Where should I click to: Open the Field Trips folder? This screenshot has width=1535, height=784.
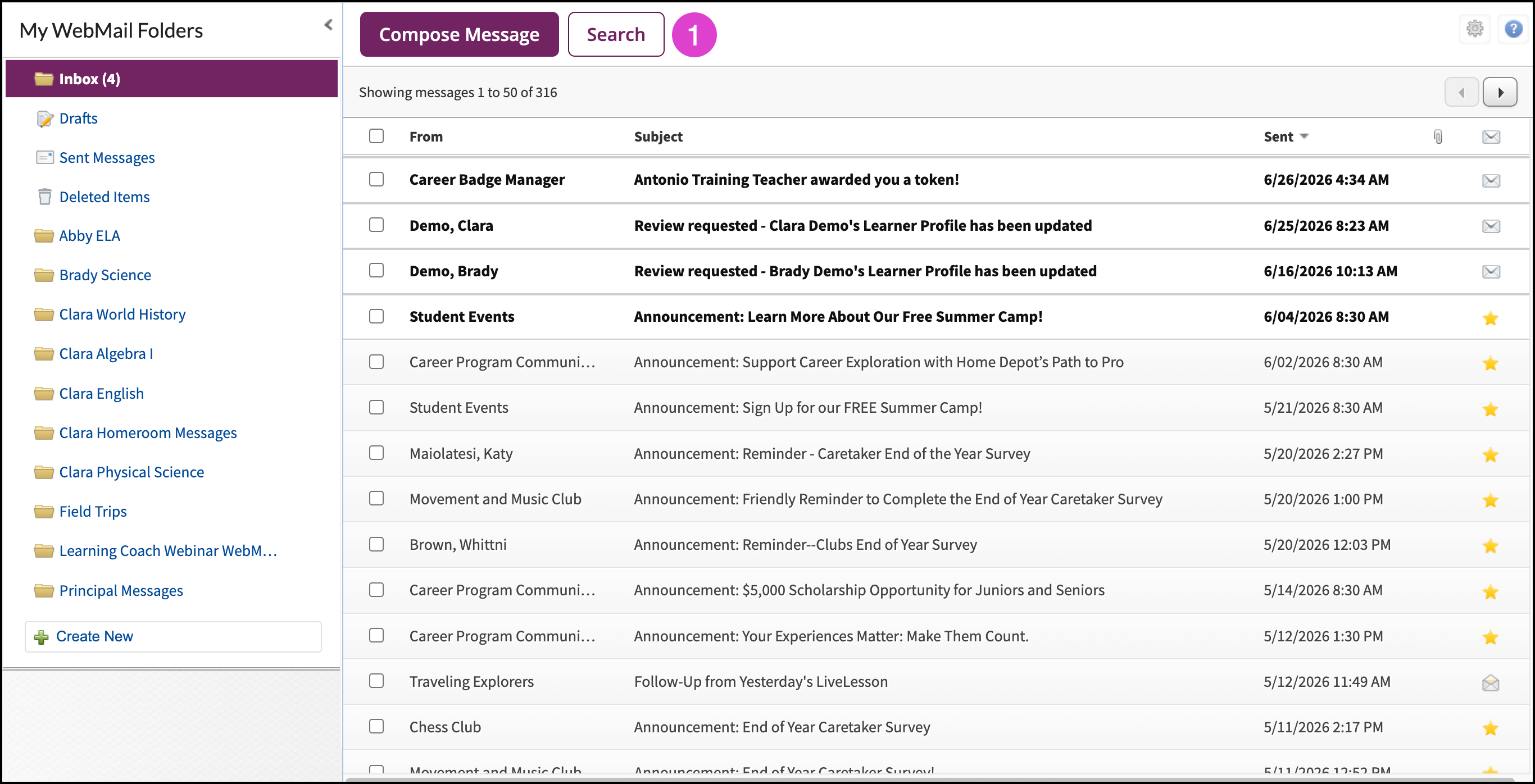click(93, 512)
